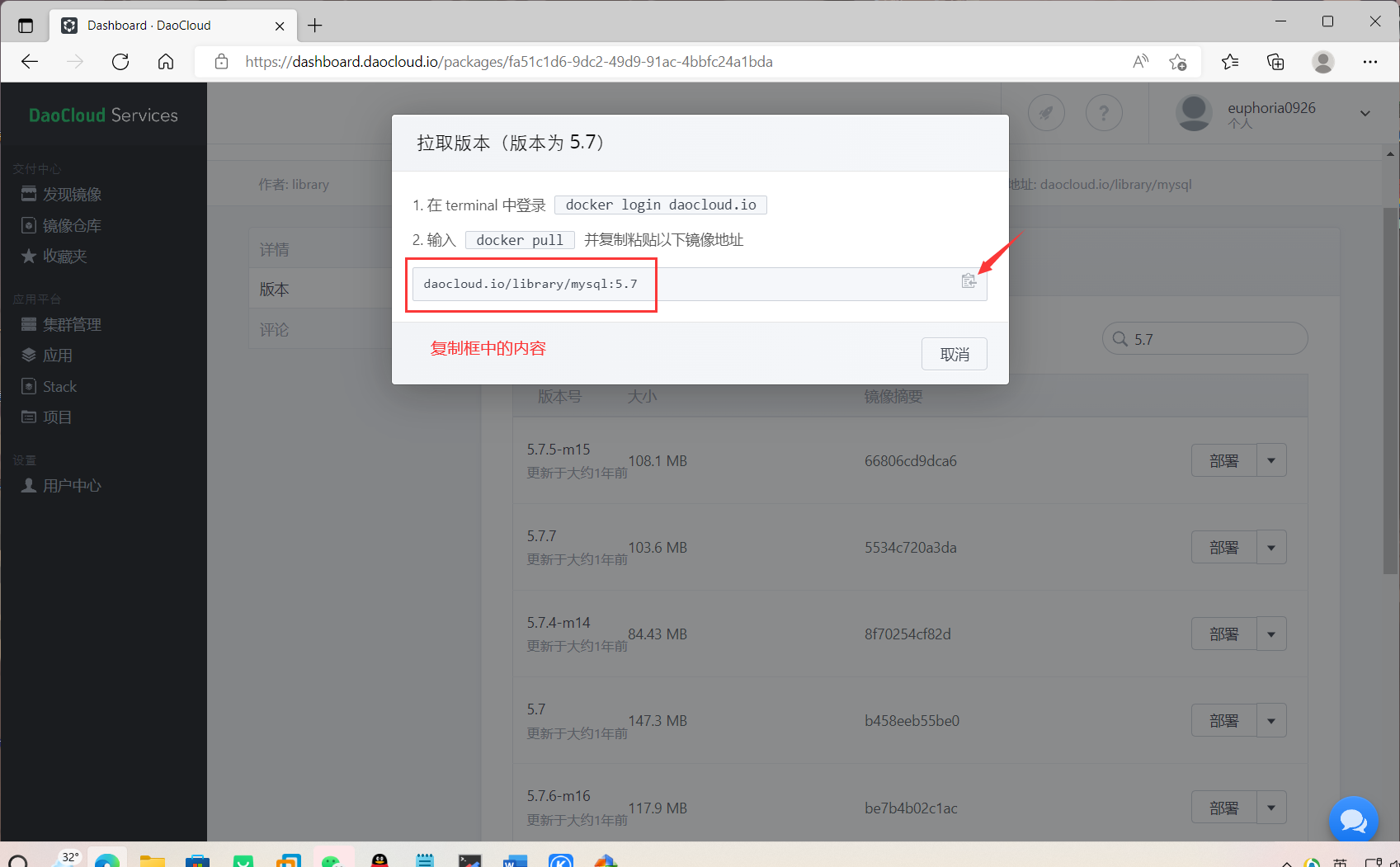Click the browser refresh icon
This screenshot has height=867, width=1400.
point(120,62)
